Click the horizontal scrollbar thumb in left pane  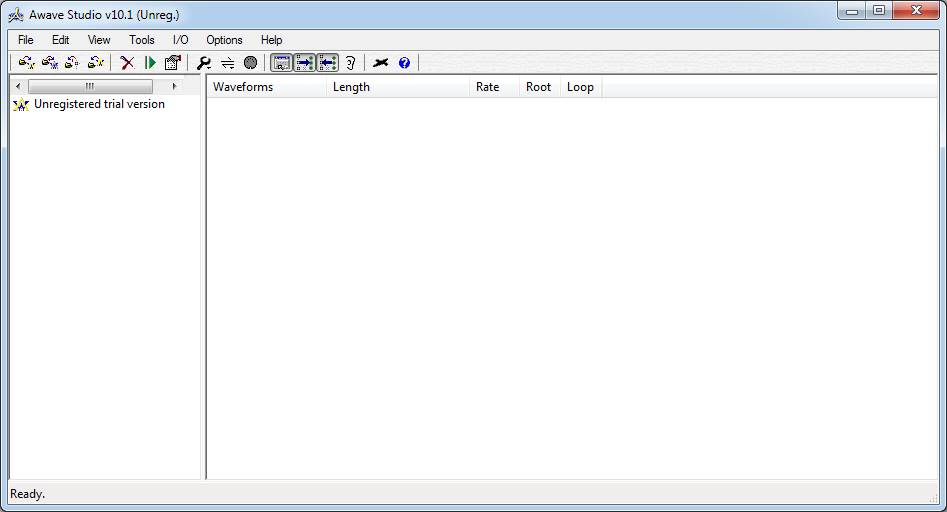[x=91, y=86]
